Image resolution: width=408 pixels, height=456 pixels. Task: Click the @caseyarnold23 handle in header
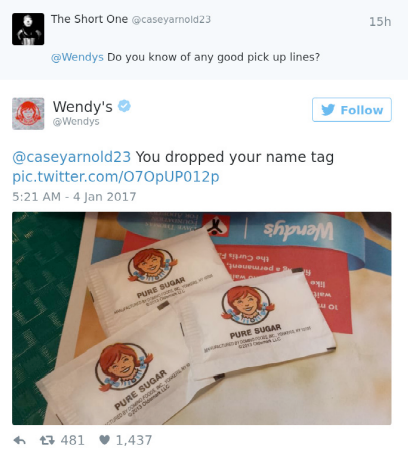(x=171, y=19)
